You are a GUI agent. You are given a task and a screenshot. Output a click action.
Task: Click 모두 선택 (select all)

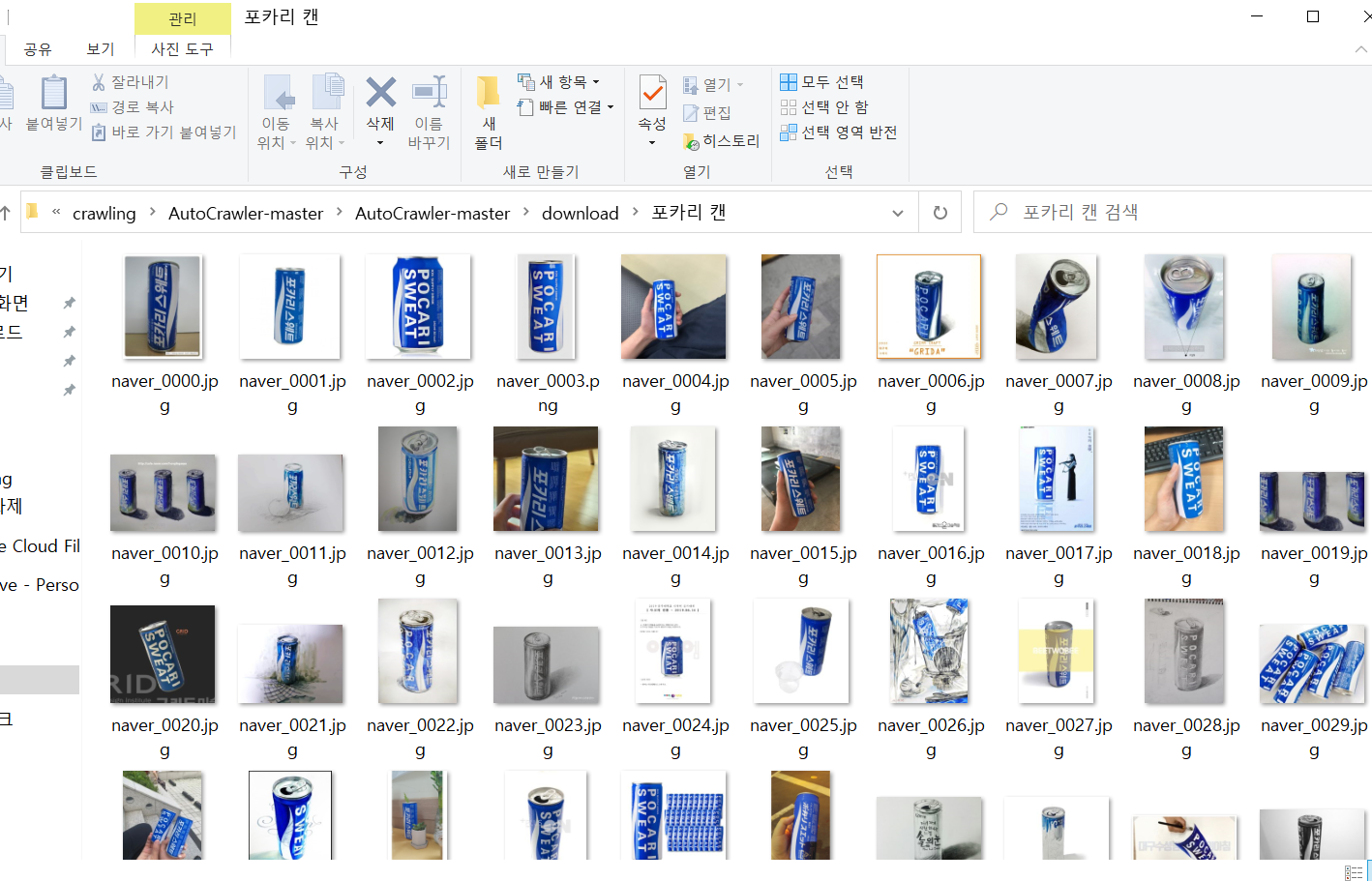point(822,82)
